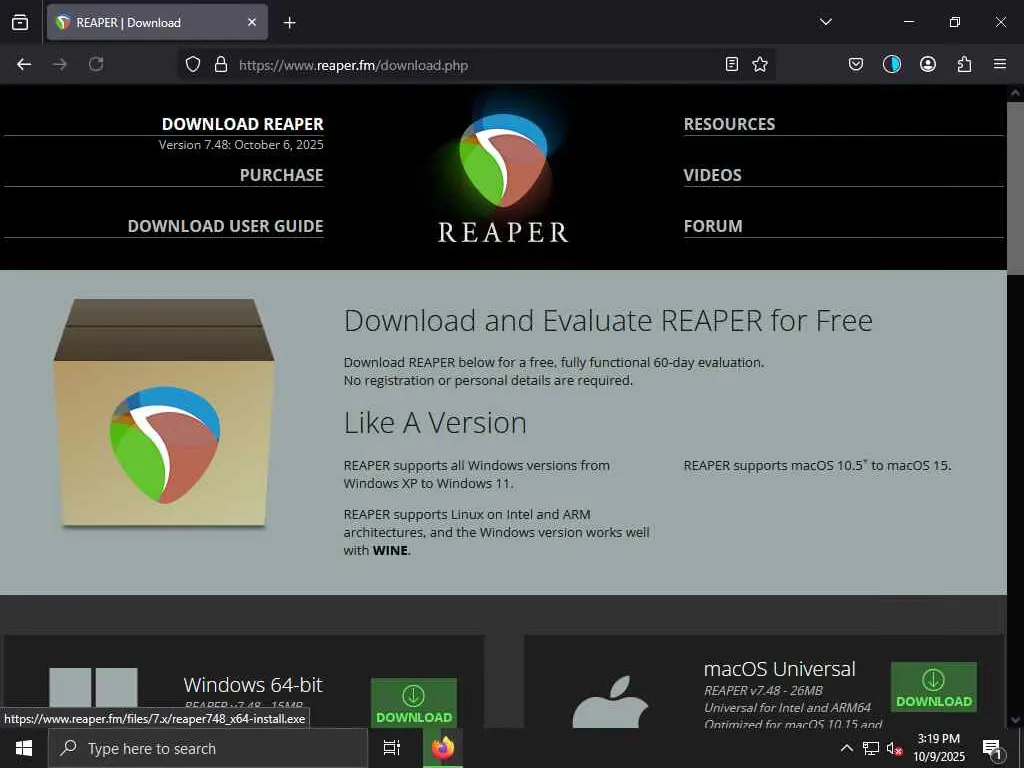
Task: Click the taskbar search box
Action: click(x=208, y=748)
